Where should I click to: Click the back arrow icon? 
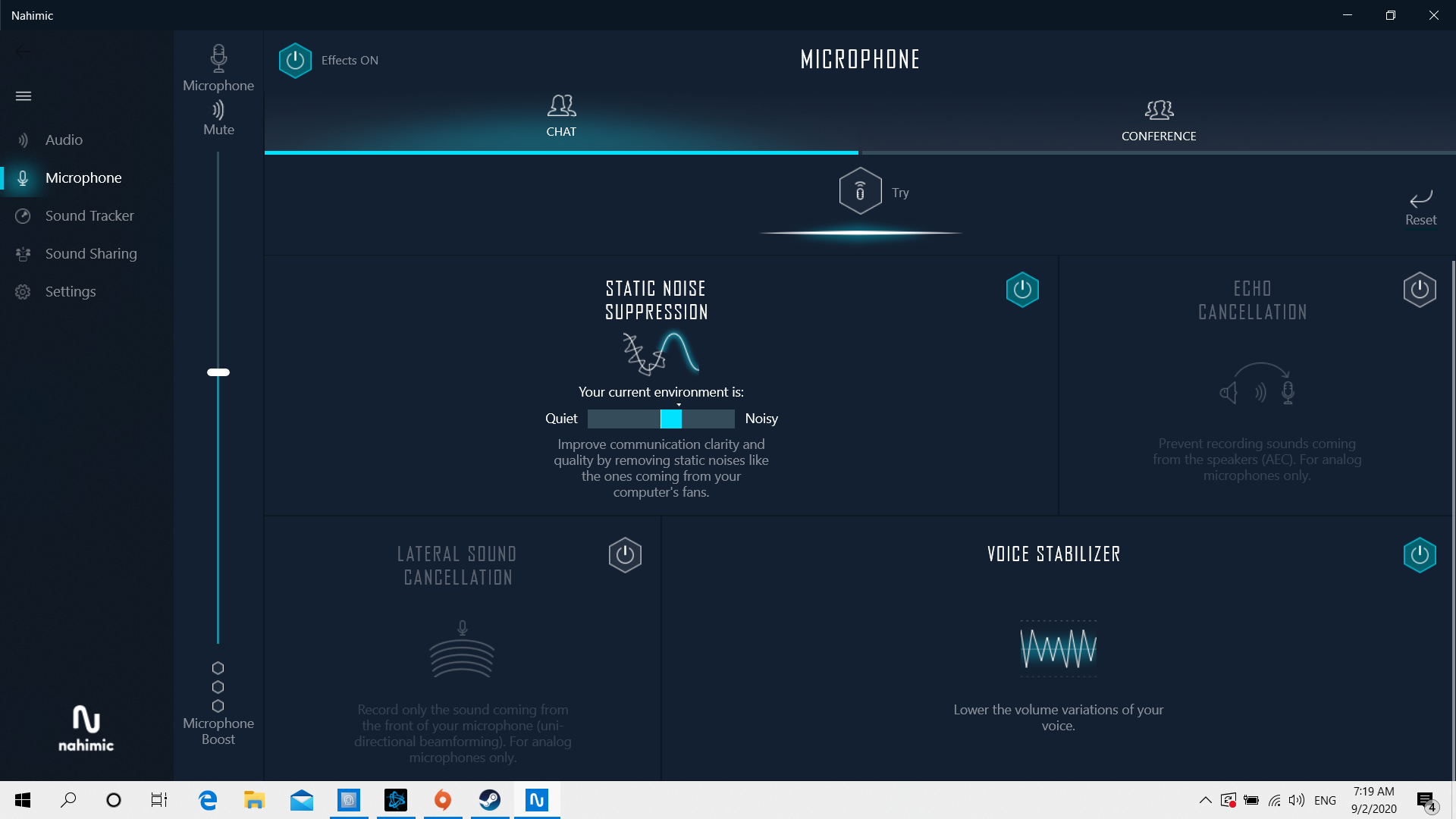click(23, 52)
